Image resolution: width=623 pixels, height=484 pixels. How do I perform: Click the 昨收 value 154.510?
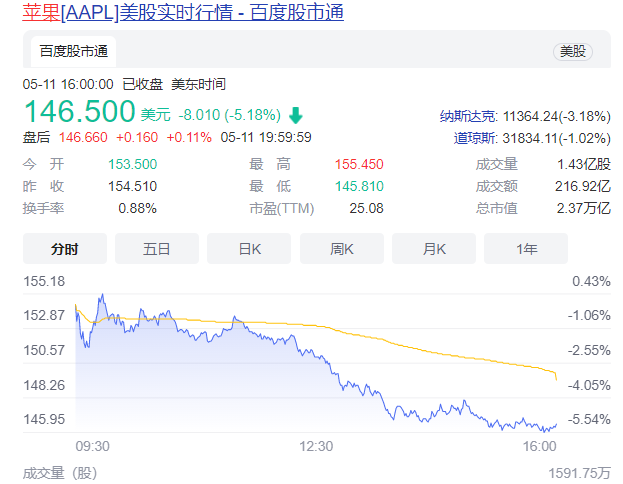tap(133, 186)
